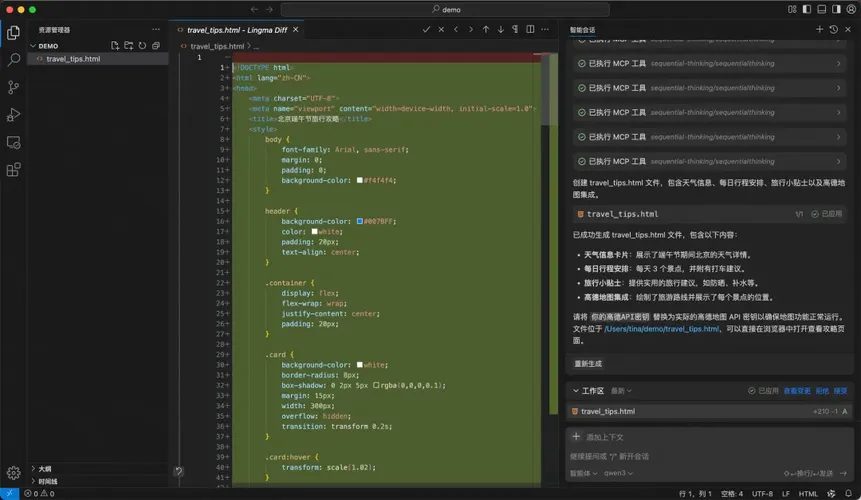
Task: Click the New File icon in explorer
Action: [115, 46]
